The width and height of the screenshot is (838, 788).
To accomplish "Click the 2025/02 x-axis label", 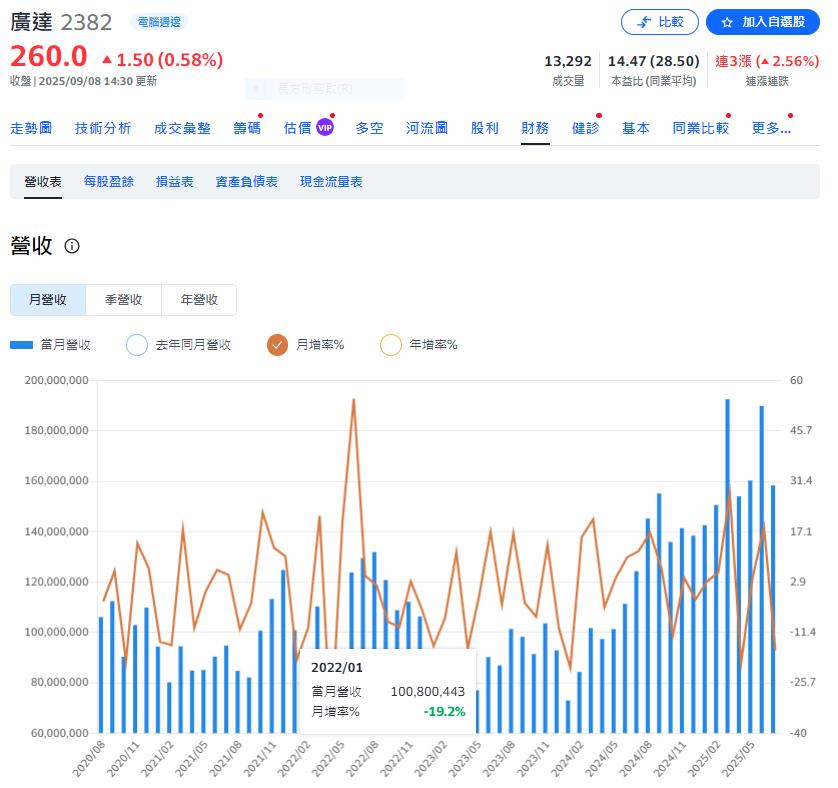I will point(705,759).
